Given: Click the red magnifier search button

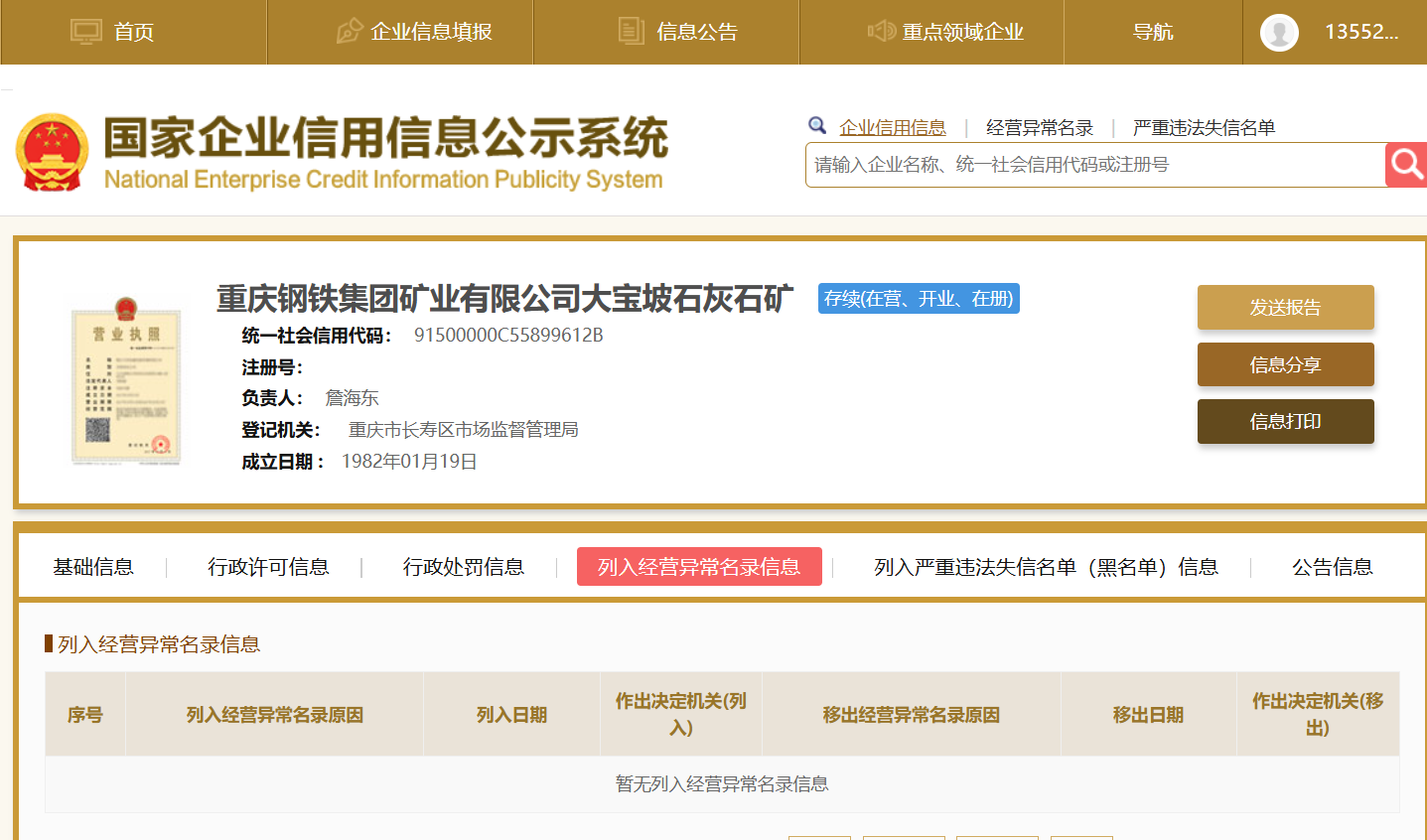Looking at the screenshot, I should pyautogui.click(x=1406, y=164).
